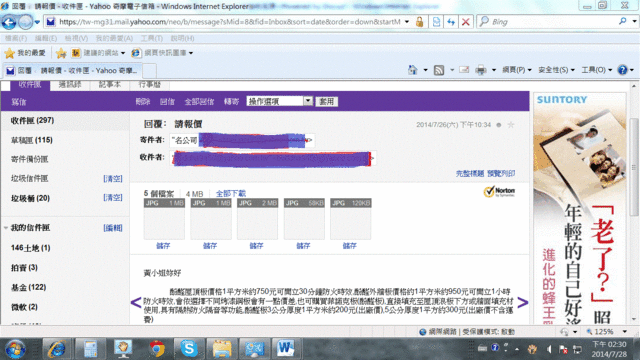Viewport: 640px width, 360px height.
Task: Open the 編輯(E) menu
Action: click(x=46, y=38)
